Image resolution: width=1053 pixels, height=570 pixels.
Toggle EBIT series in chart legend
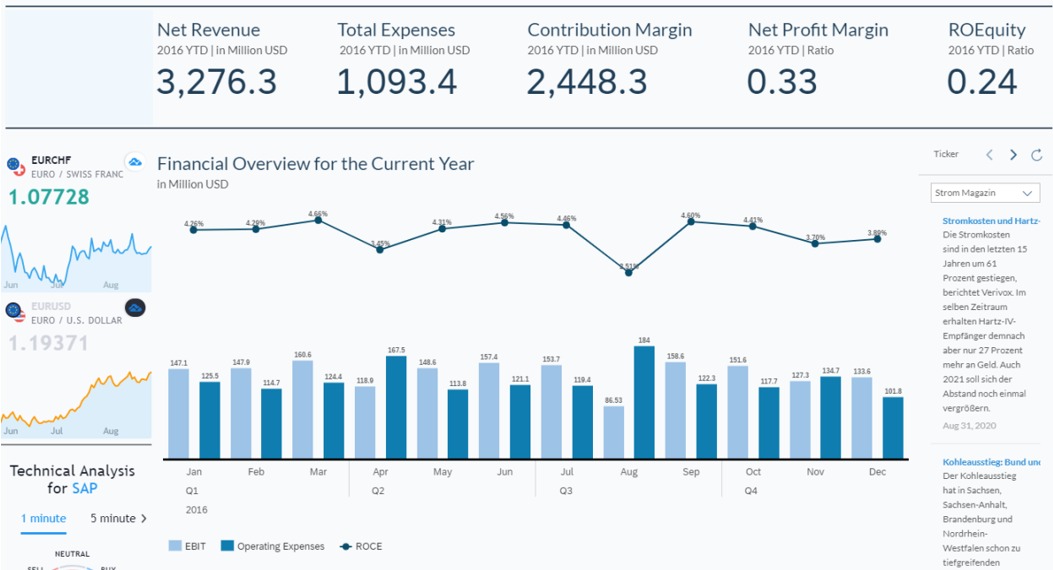point(189,546)
